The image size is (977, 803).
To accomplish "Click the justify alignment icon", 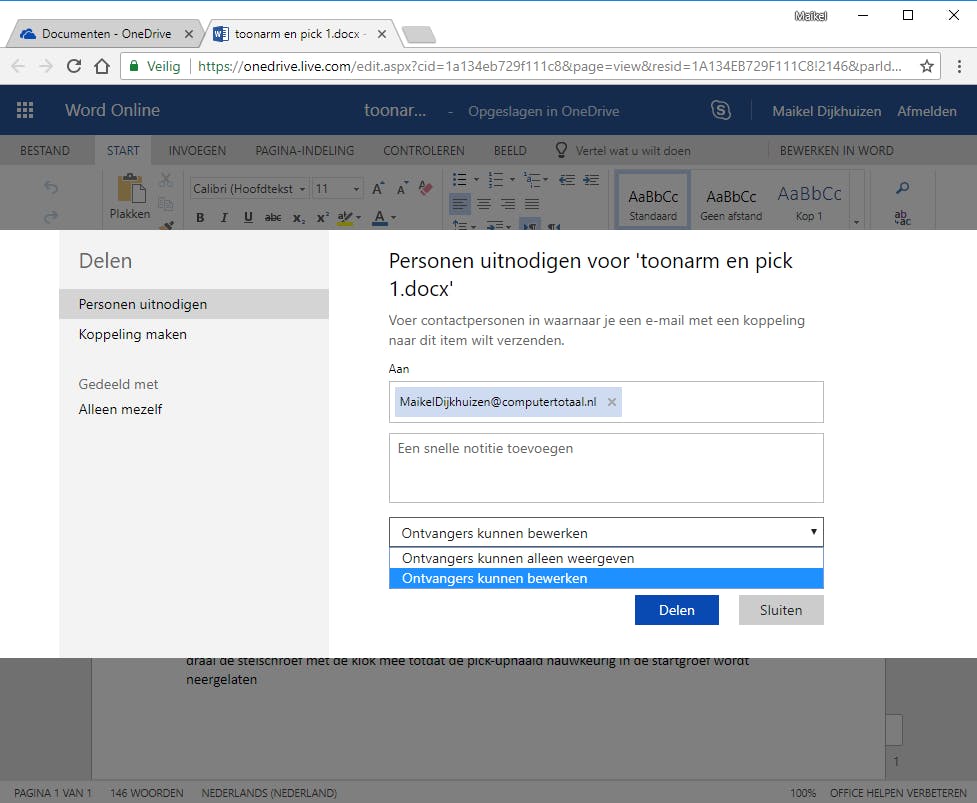I will tap(532, 204).
